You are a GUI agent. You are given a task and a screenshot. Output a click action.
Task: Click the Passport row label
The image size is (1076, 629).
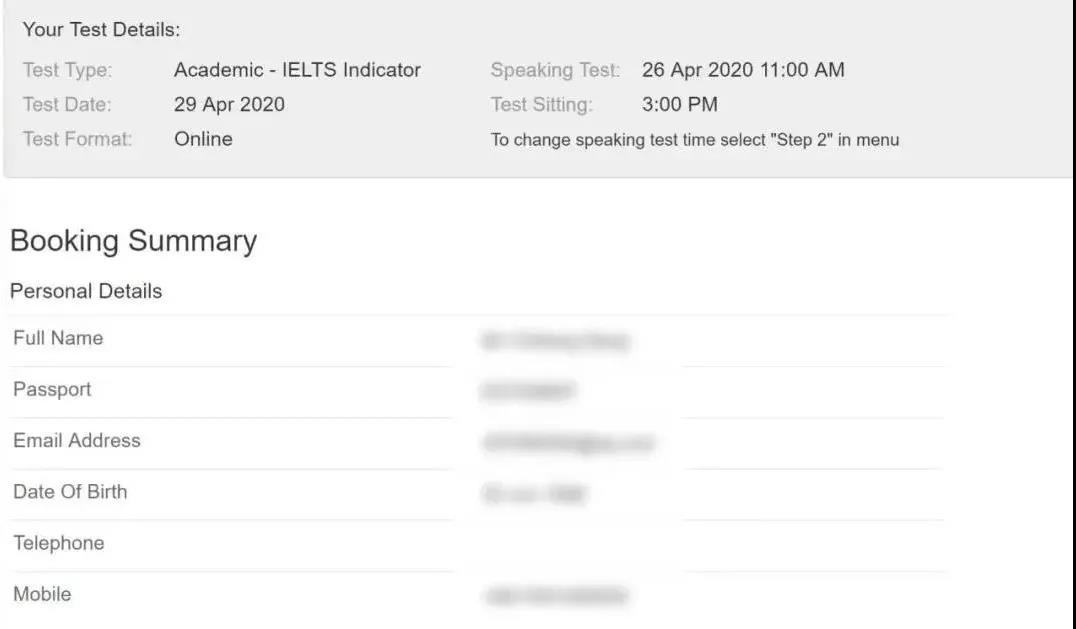pos(52,389)
